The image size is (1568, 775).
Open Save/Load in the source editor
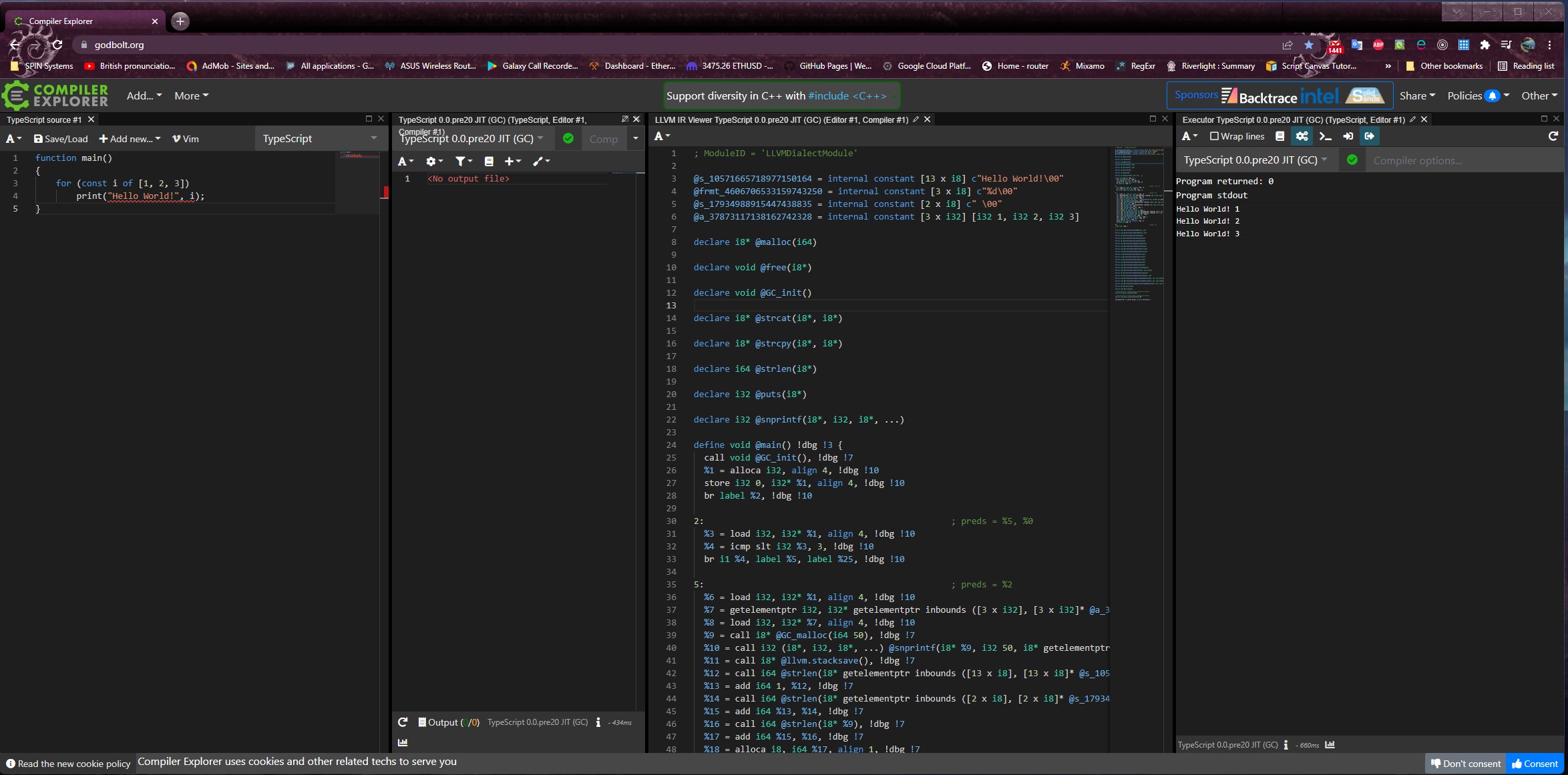pyautogui.click(x=61, y=139)
